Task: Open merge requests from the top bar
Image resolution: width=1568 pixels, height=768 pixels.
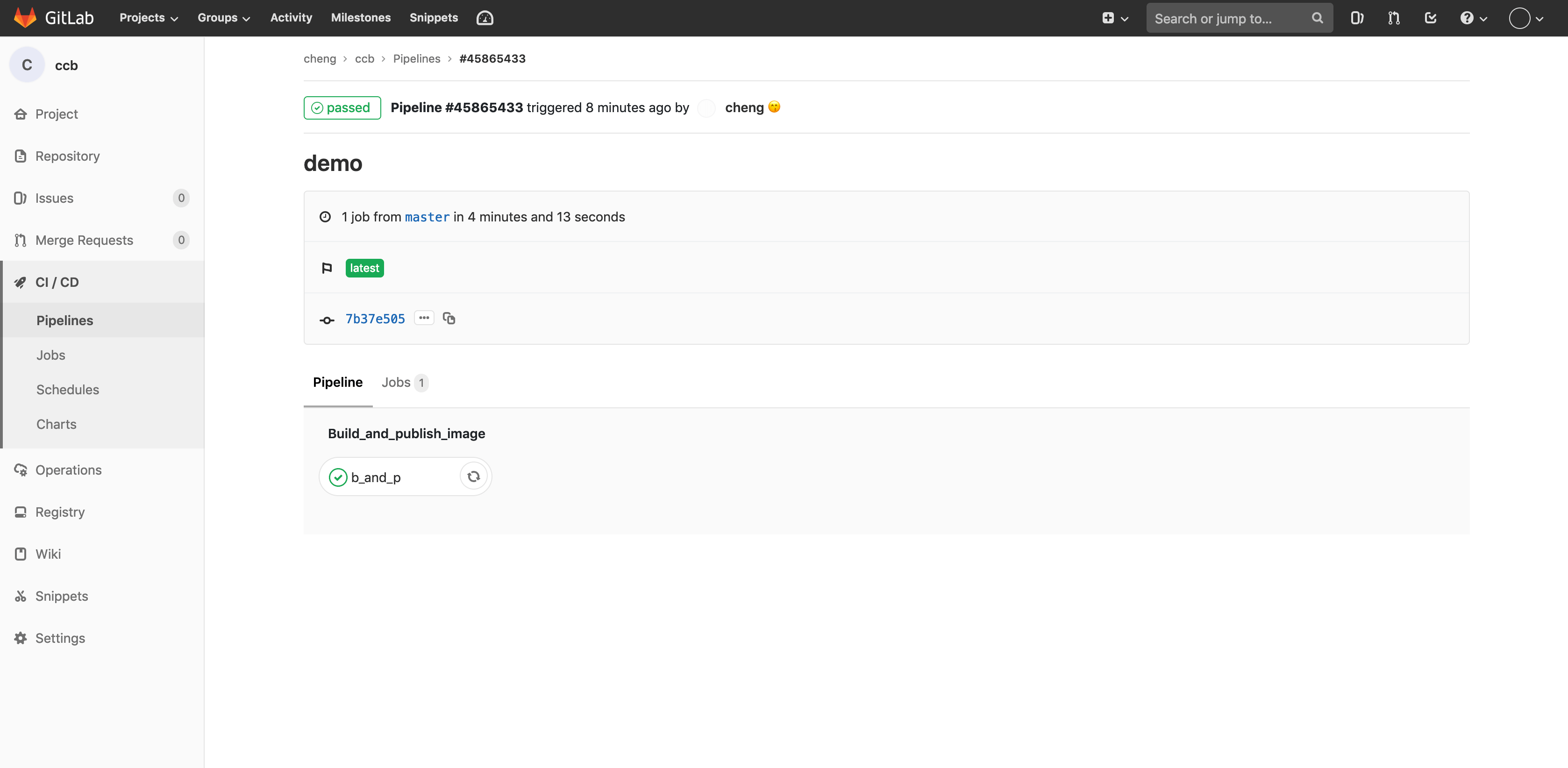Action: point(1393,18)
